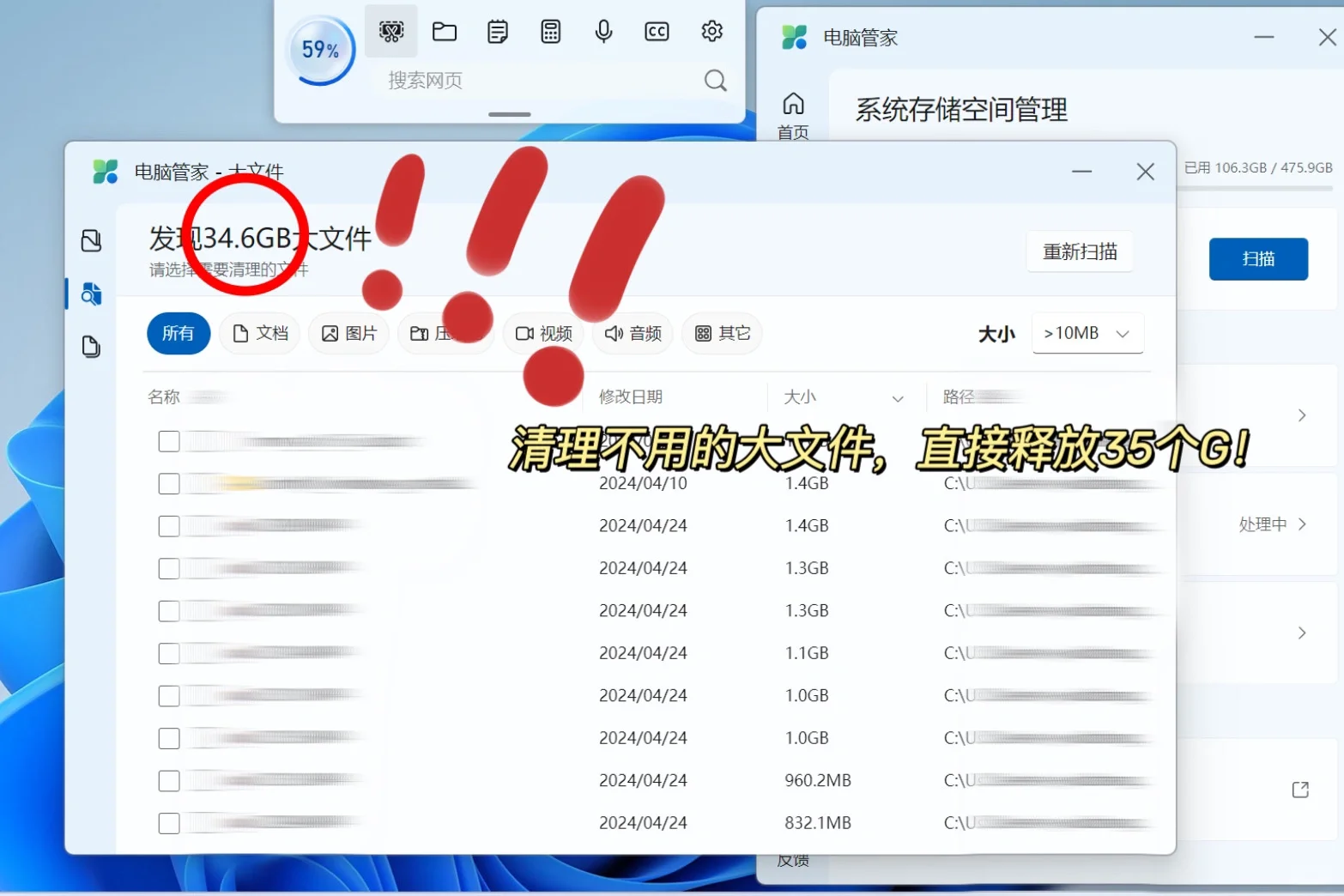Screen dimensions: 1344x896
Task: Click the 首页 home icon in 电脑管家
Action: pyautogui.click(x=791, y=110)
